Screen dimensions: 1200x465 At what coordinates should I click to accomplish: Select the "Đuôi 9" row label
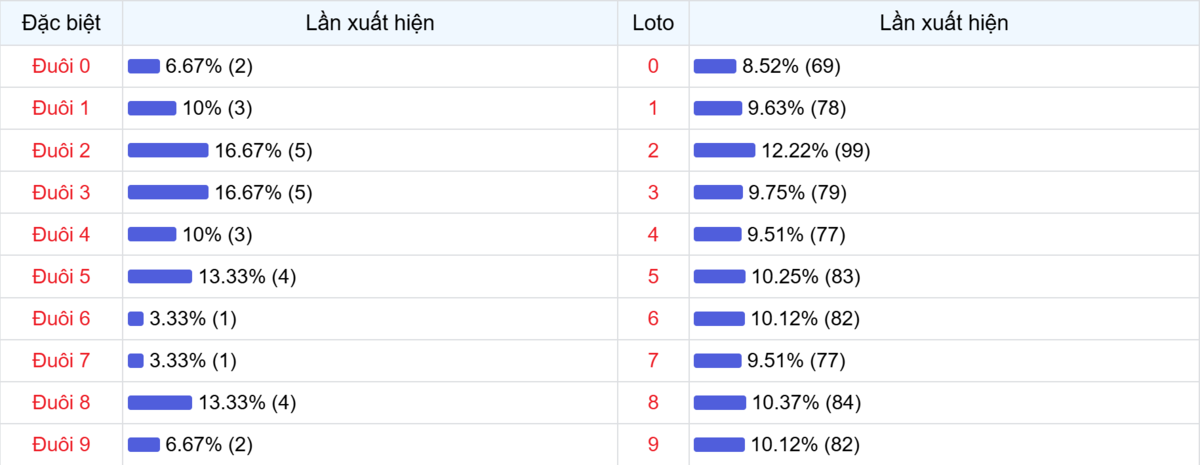[61, 444]
